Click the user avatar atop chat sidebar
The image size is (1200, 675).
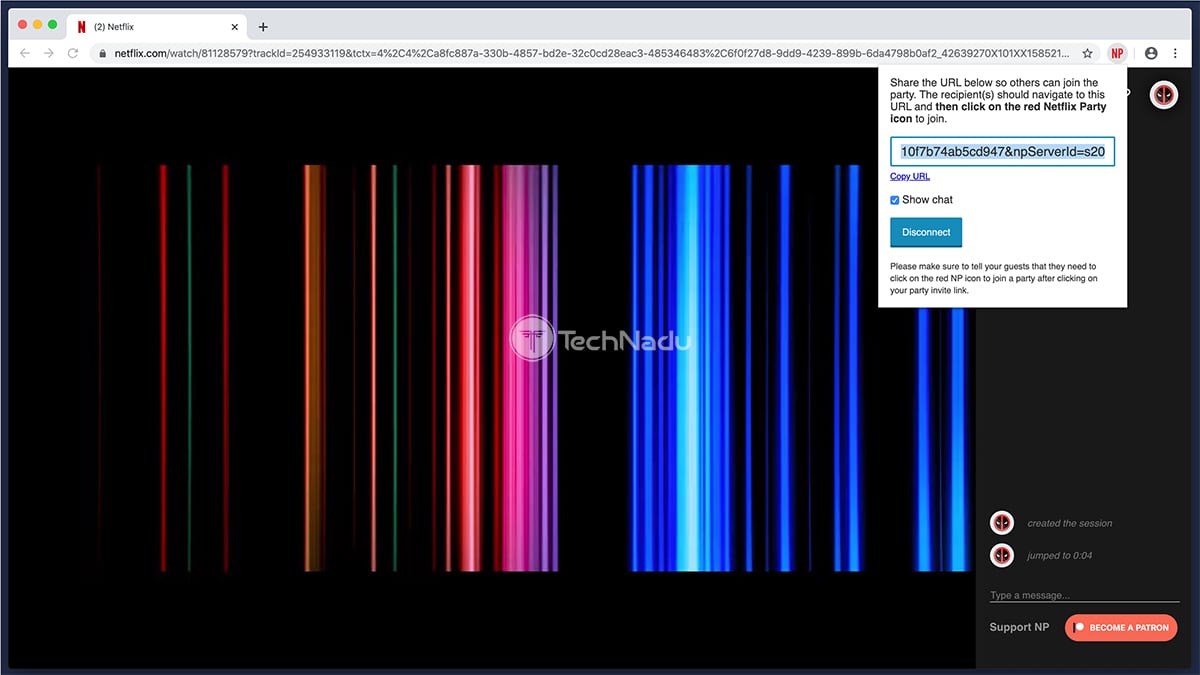[x=1164, y=95]
